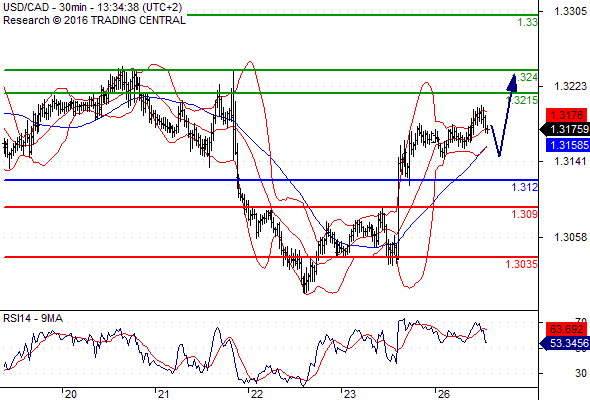Select the blue 1.312 pivot label
This screenshot has width=590, height=400.
point(525,187)
